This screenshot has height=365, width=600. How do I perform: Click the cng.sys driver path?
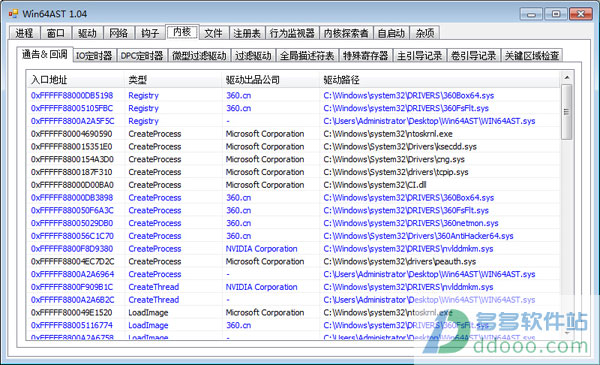coord(394,159)
